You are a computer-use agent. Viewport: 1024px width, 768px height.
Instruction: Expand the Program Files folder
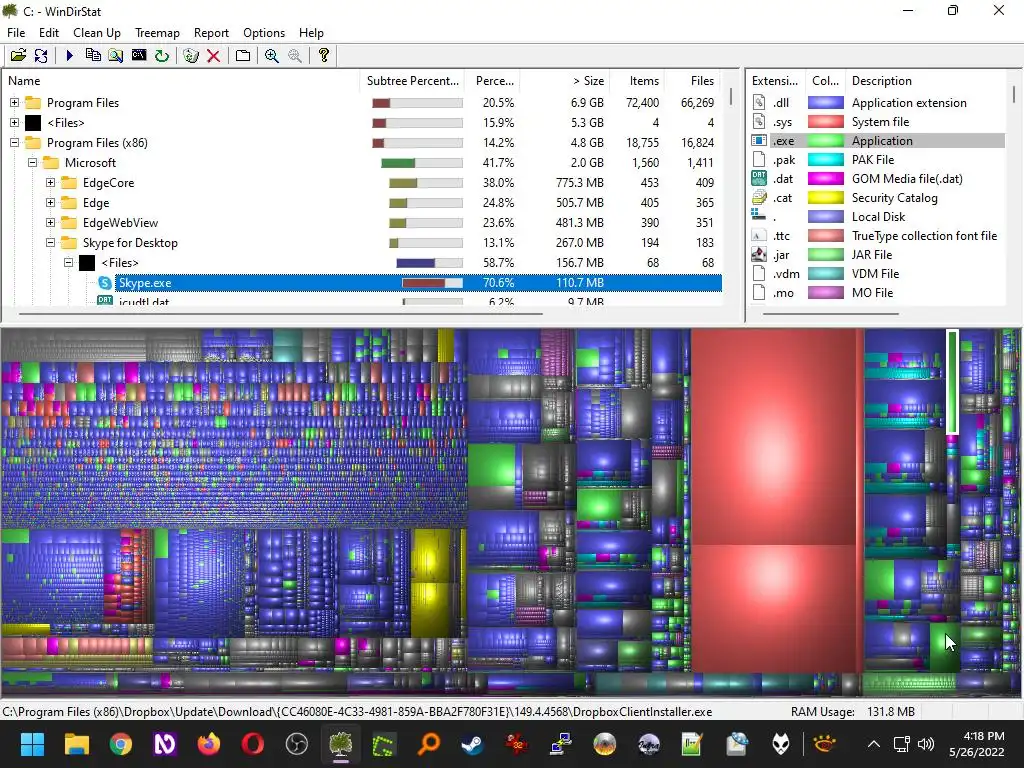(14, 103)
